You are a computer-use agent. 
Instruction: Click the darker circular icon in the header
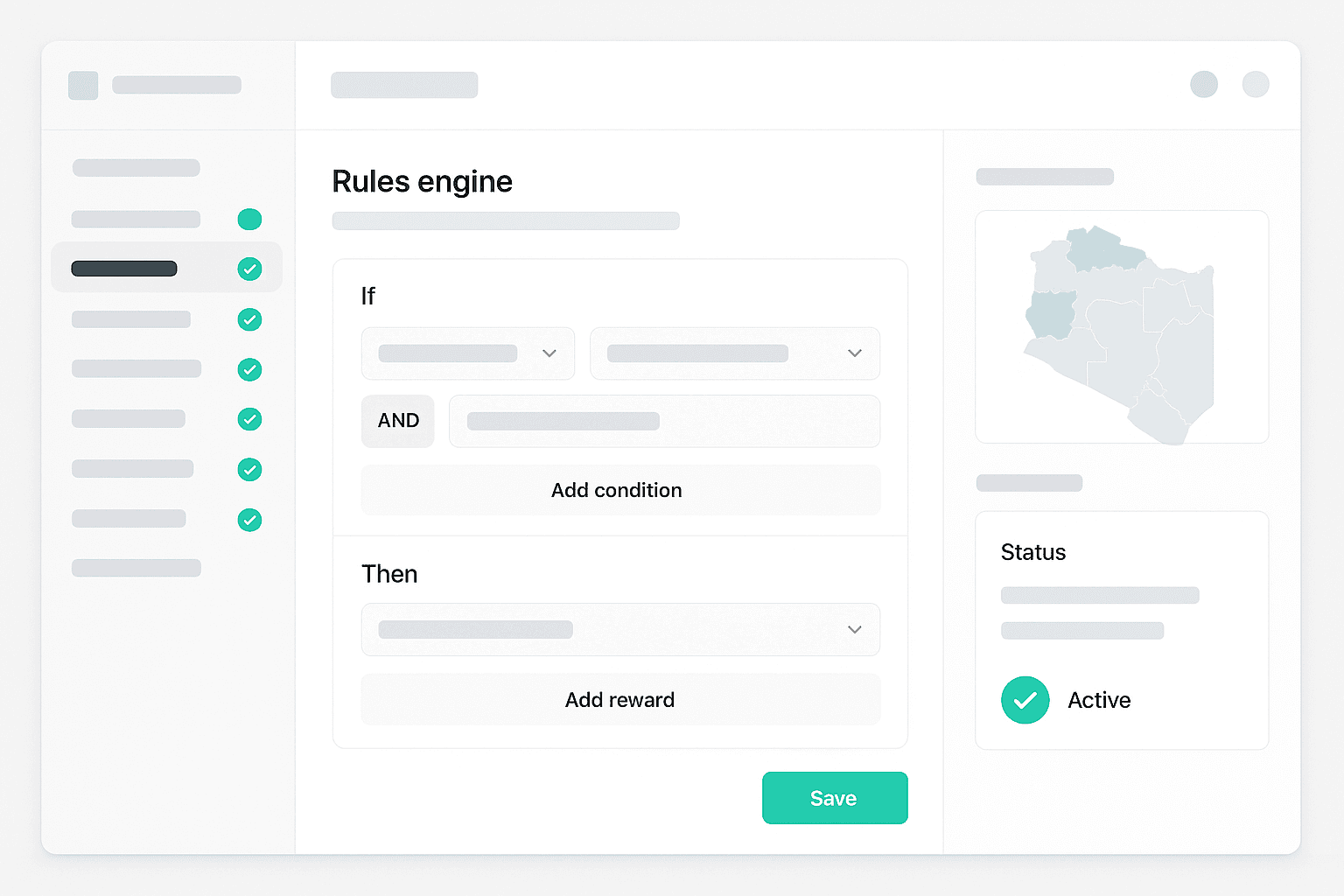pos(1204,85)
